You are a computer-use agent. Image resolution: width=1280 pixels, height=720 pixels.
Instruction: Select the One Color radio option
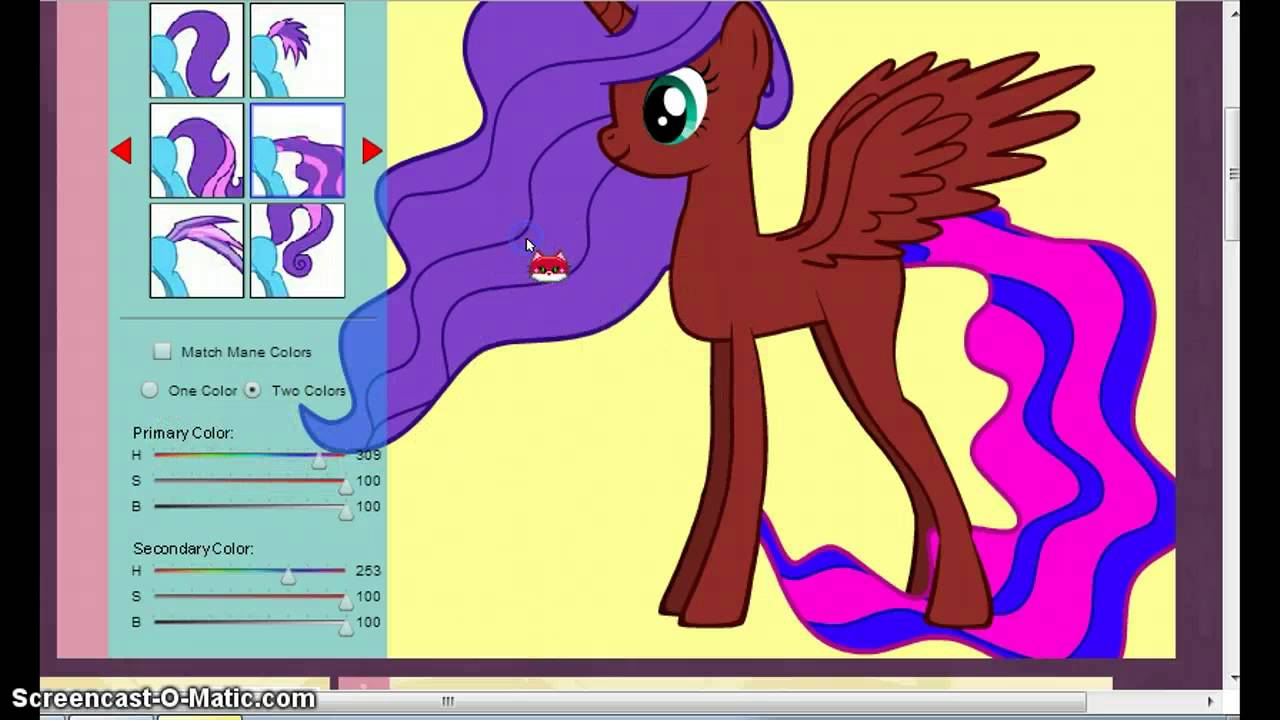pyautogui.click(x=149, y=390)
